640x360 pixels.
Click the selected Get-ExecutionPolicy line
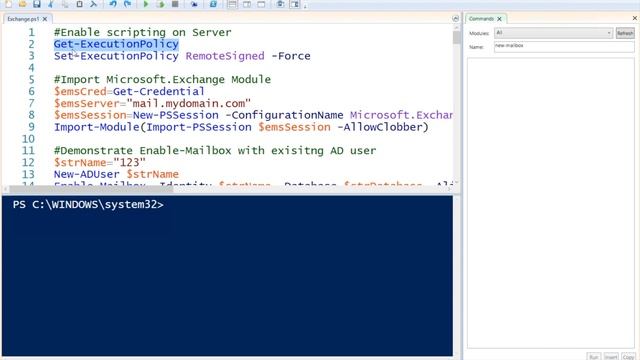(116, 44)
